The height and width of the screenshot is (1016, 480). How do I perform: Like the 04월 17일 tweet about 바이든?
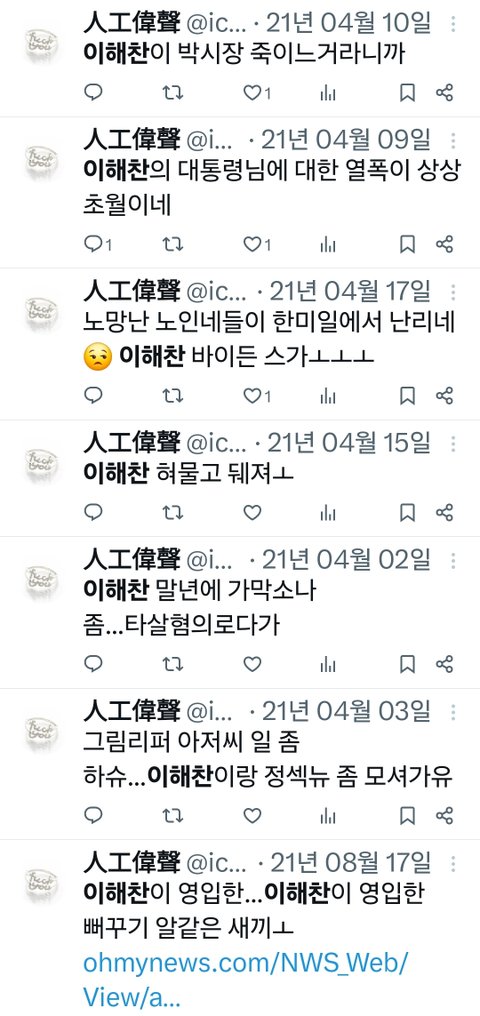(257, 395)
